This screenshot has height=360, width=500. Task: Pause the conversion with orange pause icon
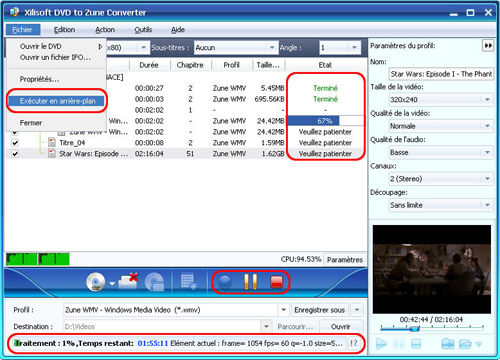tap(250, 282)
